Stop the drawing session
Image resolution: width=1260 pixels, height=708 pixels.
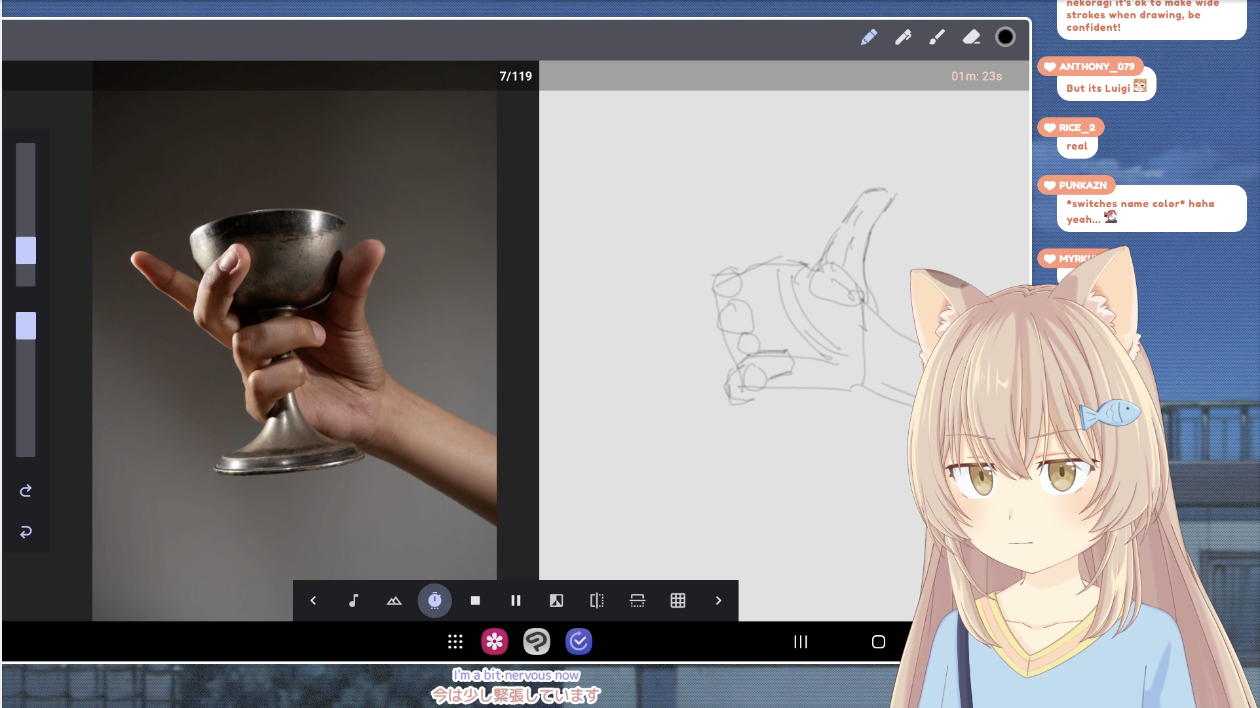tap(475, 601)
